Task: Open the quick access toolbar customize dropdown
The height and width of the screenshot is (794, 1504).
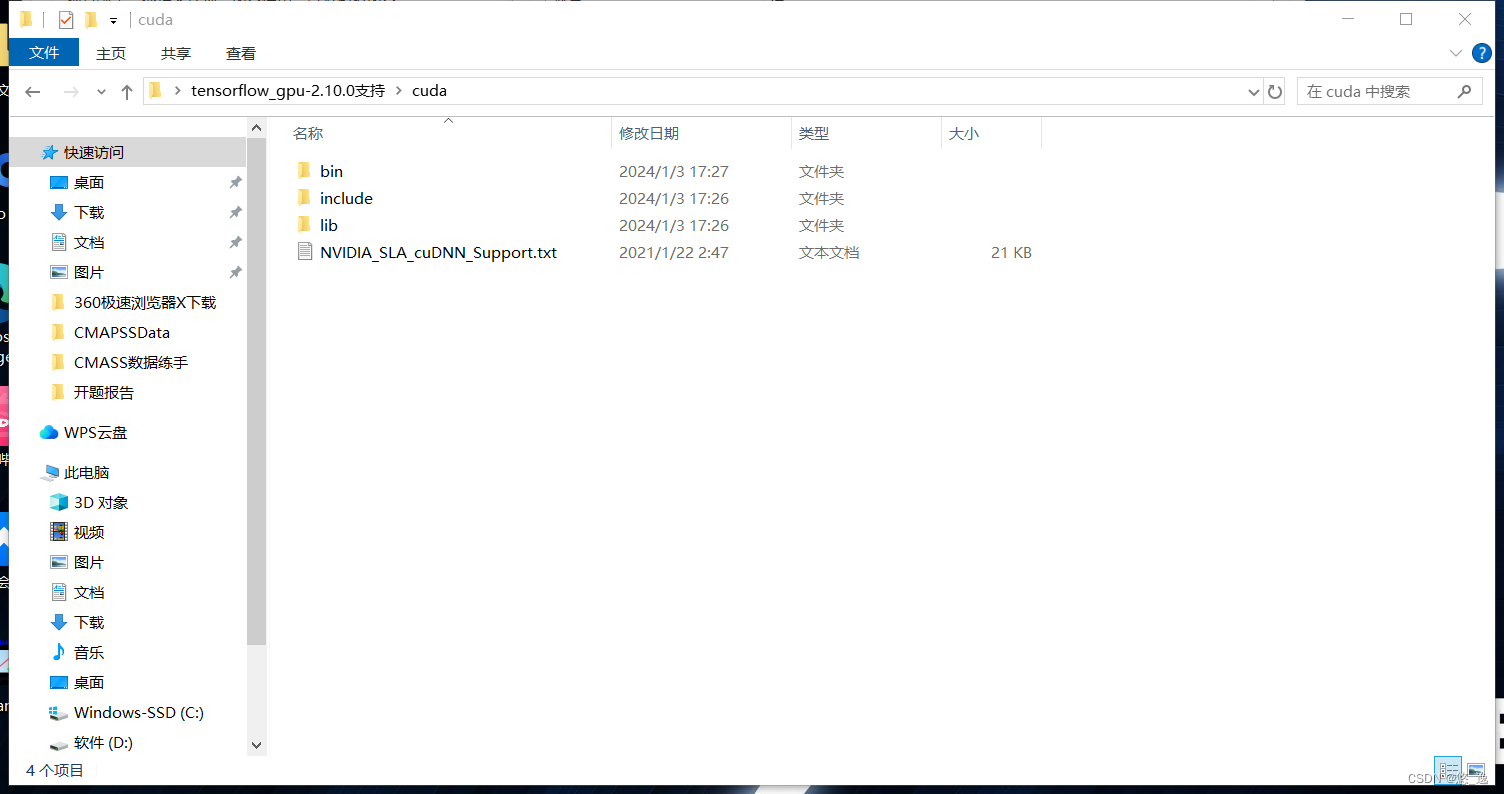Action: point(113,19)
